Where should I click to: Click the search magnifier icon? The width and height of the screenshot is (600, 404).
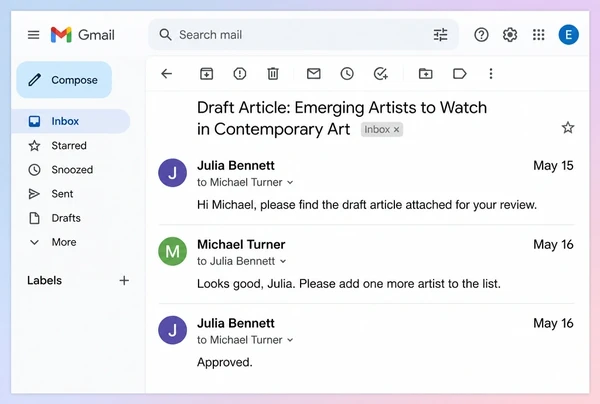[165, 35]
